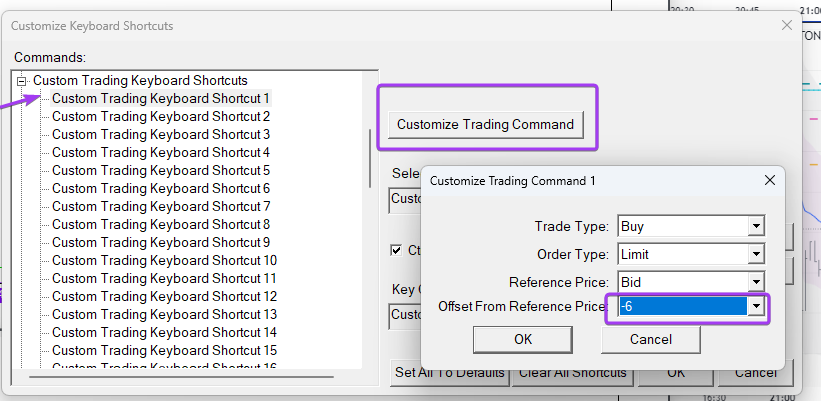Toggle the Ctrl modifier checkbox
The image size is (821, 401).
point(396,250)
